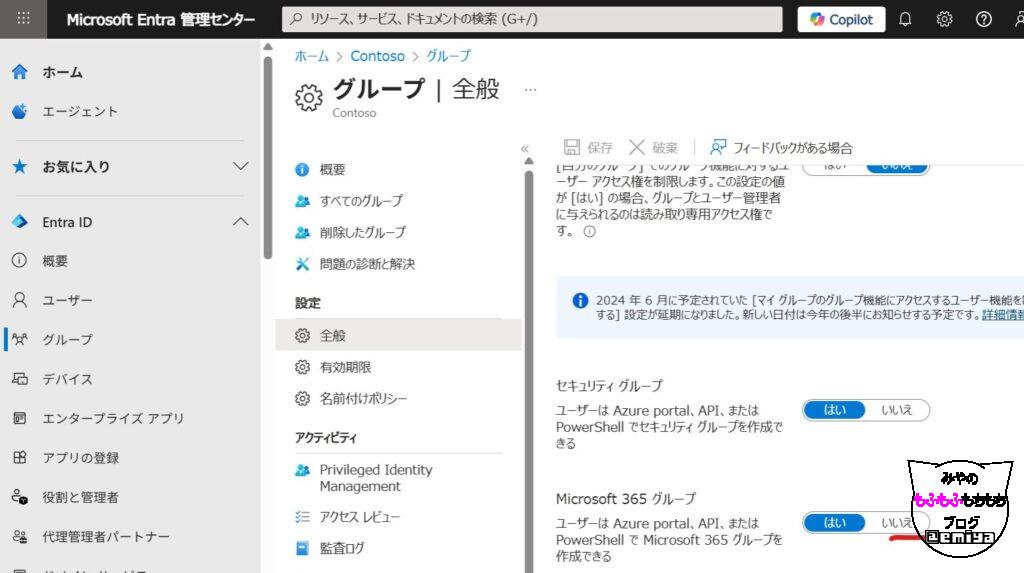Viewport: 1024px width, 573px height.
Task: Click the ユーザー person icon
Action: tap(20, 300)
